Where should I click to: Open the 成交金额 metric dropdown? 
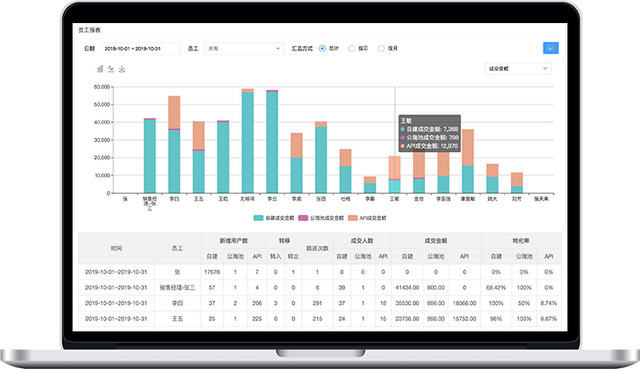[x=518, y=69]
